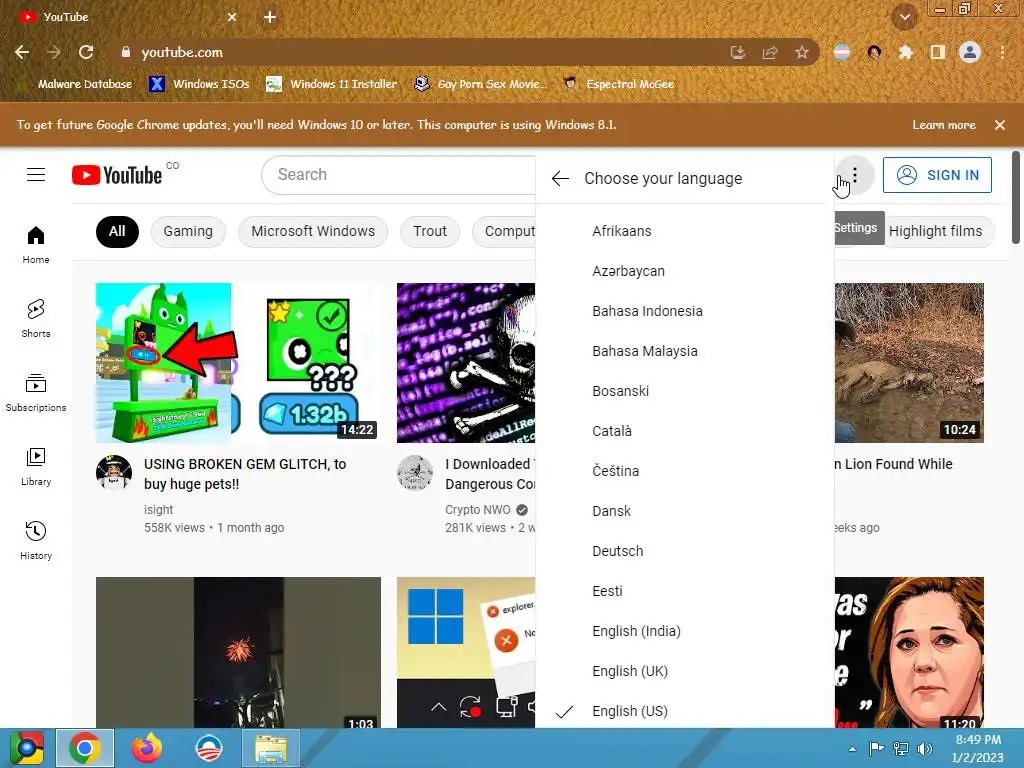Click Learn more in update notice
The image size is (1024, 768).
(x=944, y=125)
